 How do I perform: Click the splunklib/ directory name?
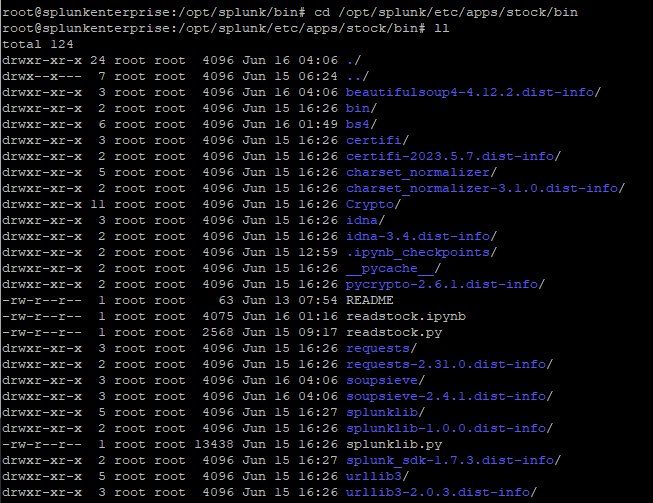[385, 413]
